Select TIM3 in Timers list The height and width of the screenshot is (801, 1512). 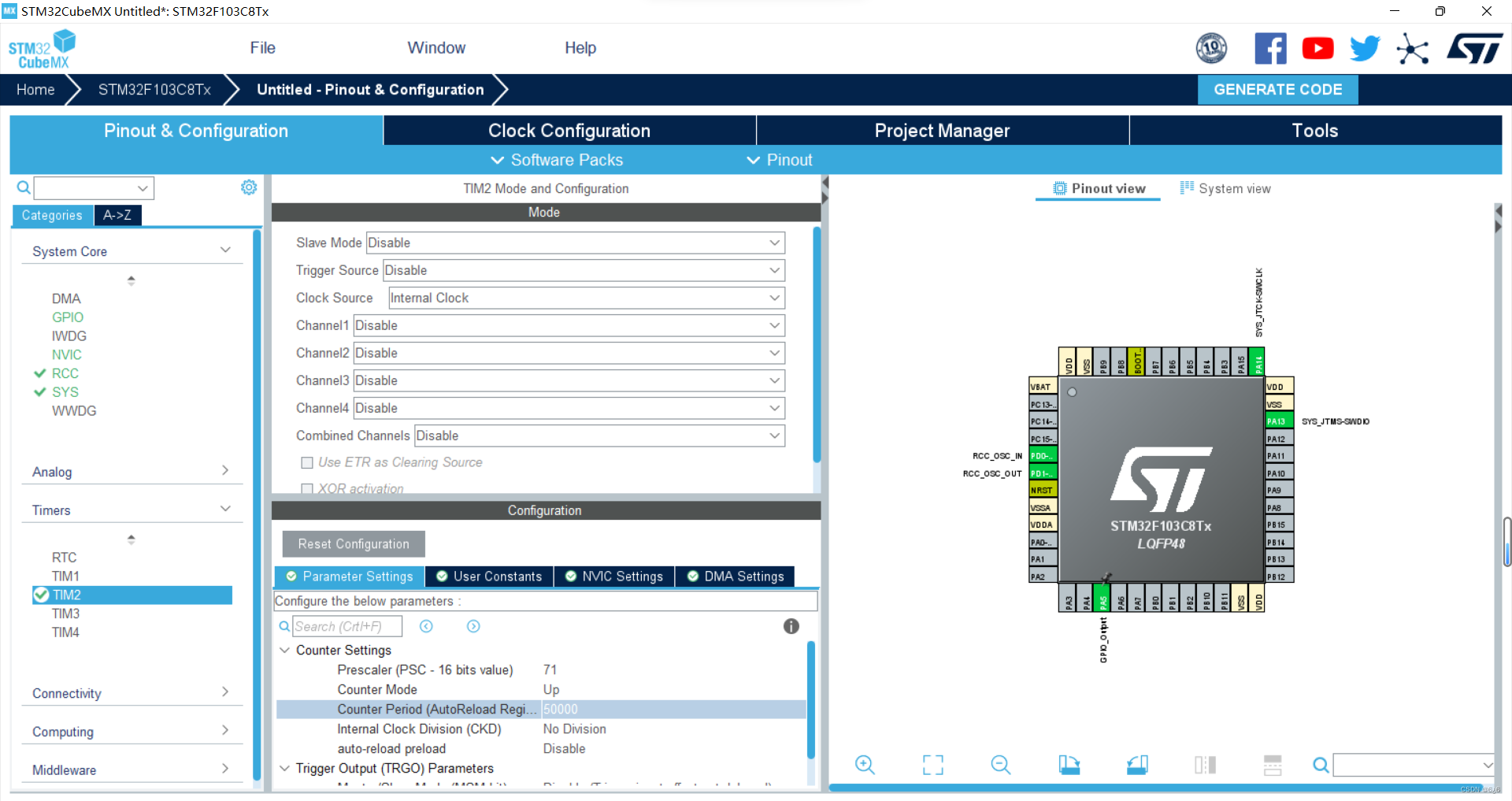click(65, 614)
